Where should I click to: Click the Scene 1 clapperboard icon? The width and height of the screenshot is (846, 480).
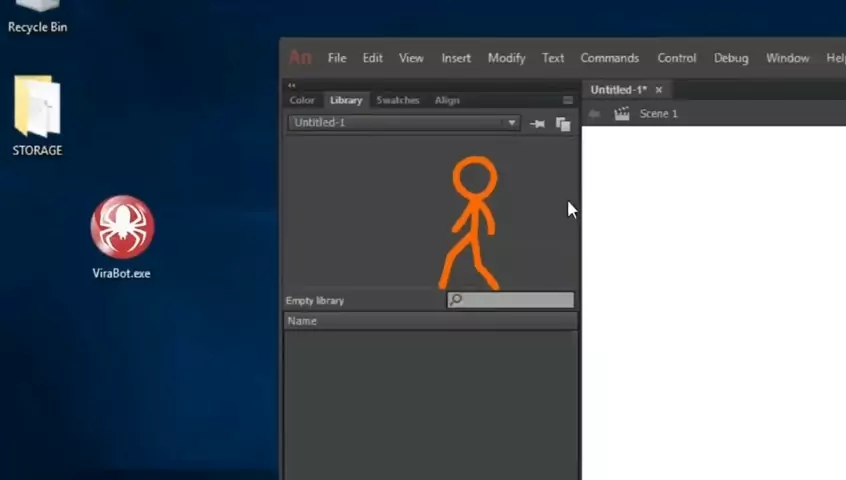[x=622, y=114]
